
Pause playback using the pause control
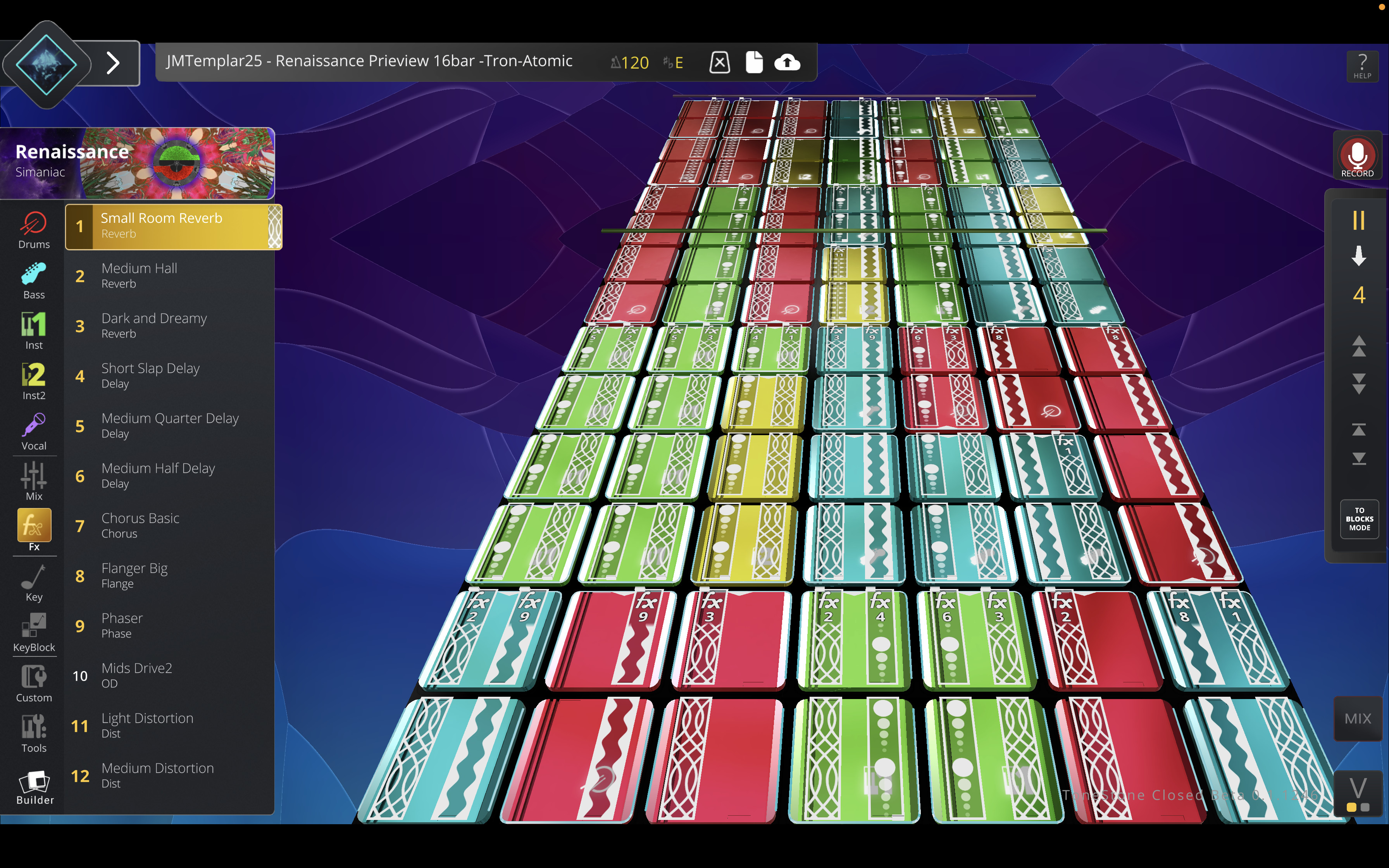coord(1358,219)
